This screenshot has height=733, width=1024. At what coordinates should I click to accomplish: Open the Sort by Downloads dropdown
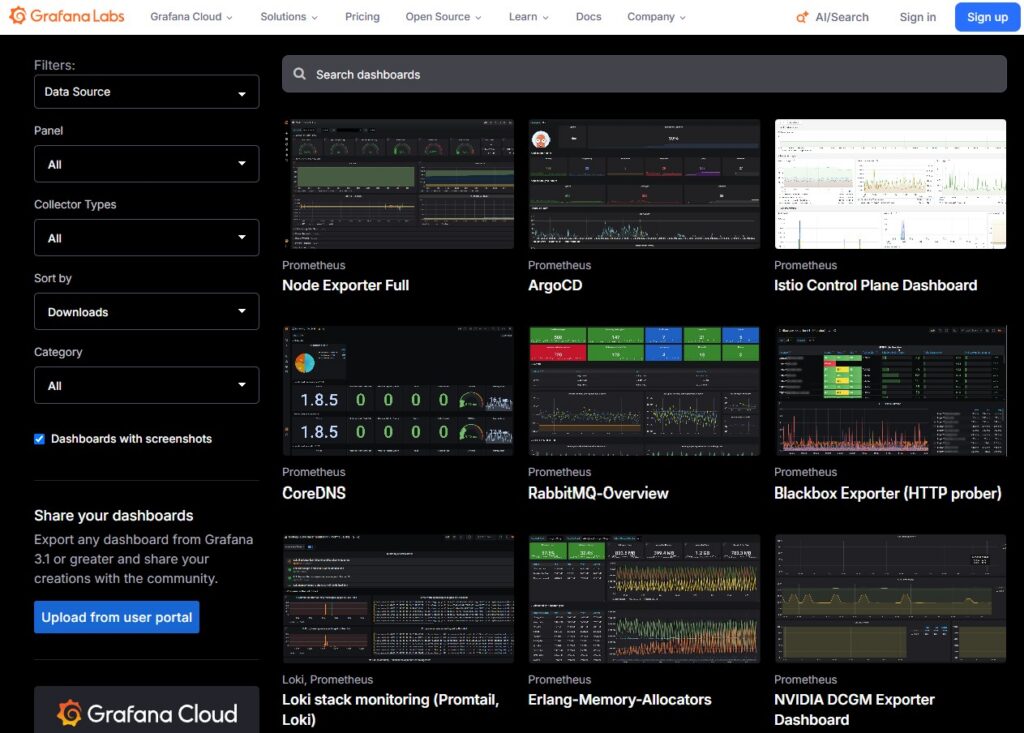(146, 312)
